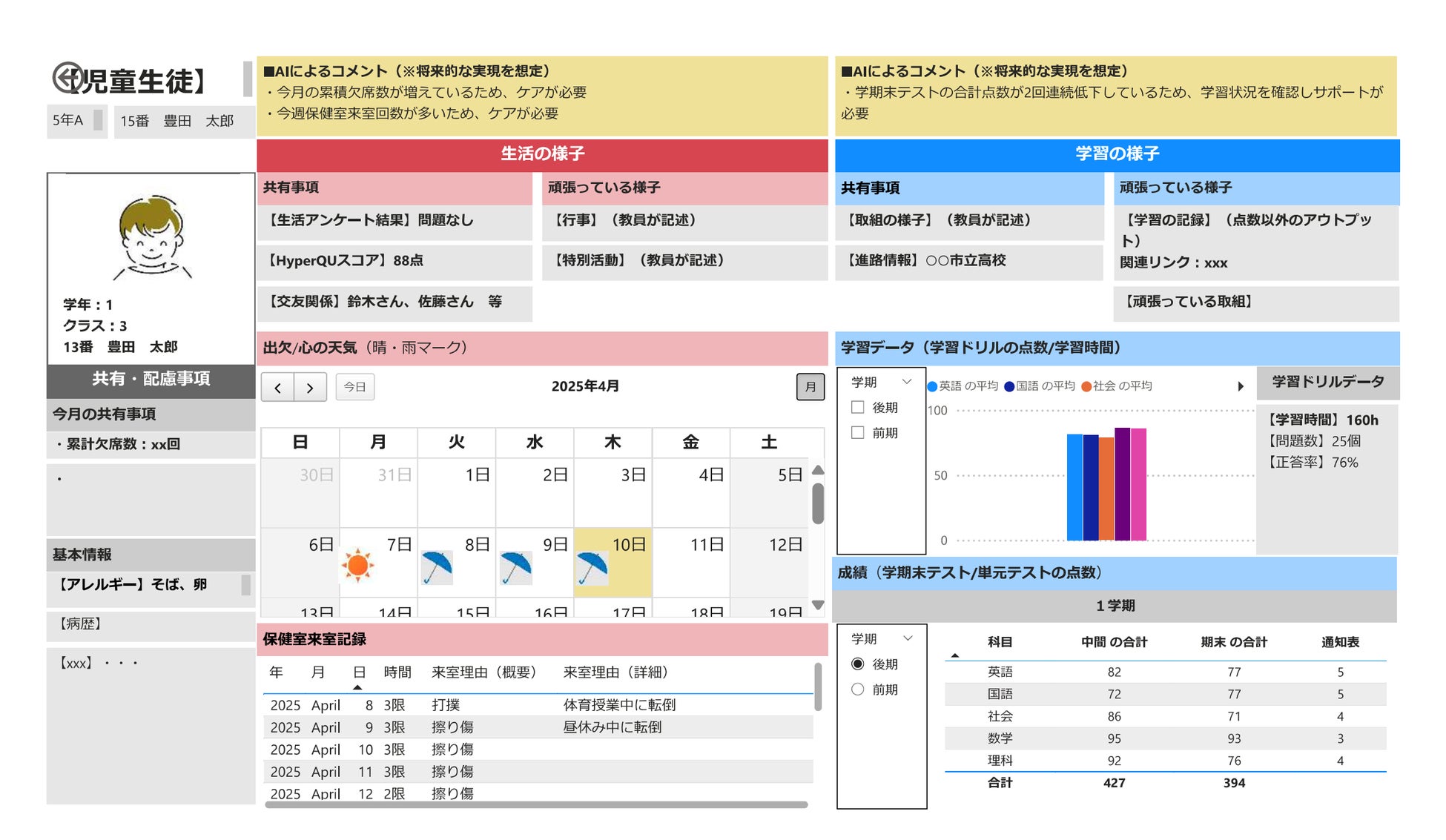This screenshot has height=840, width=1446.
Task: Click the chart legend right arrow
Action: coord(1241,386)
